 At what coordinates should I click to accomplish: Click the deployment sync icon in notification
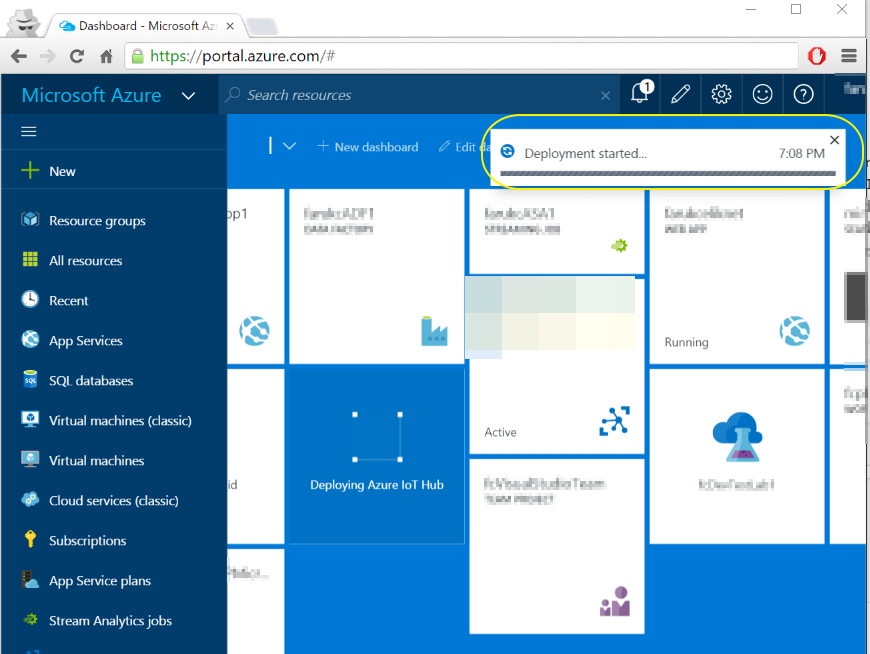tap(507, 151)
